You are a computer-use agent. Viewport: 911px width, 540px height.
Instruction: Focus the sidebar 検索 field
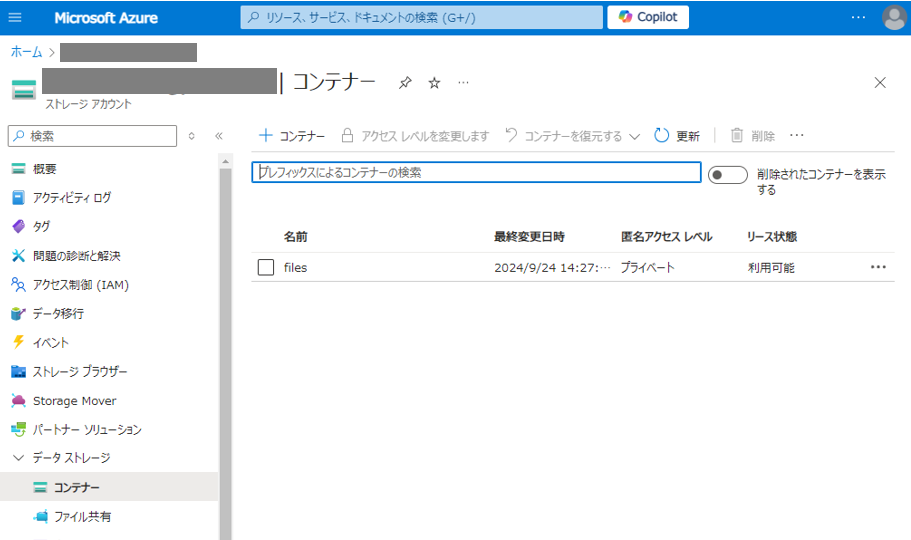click(92, 136)
